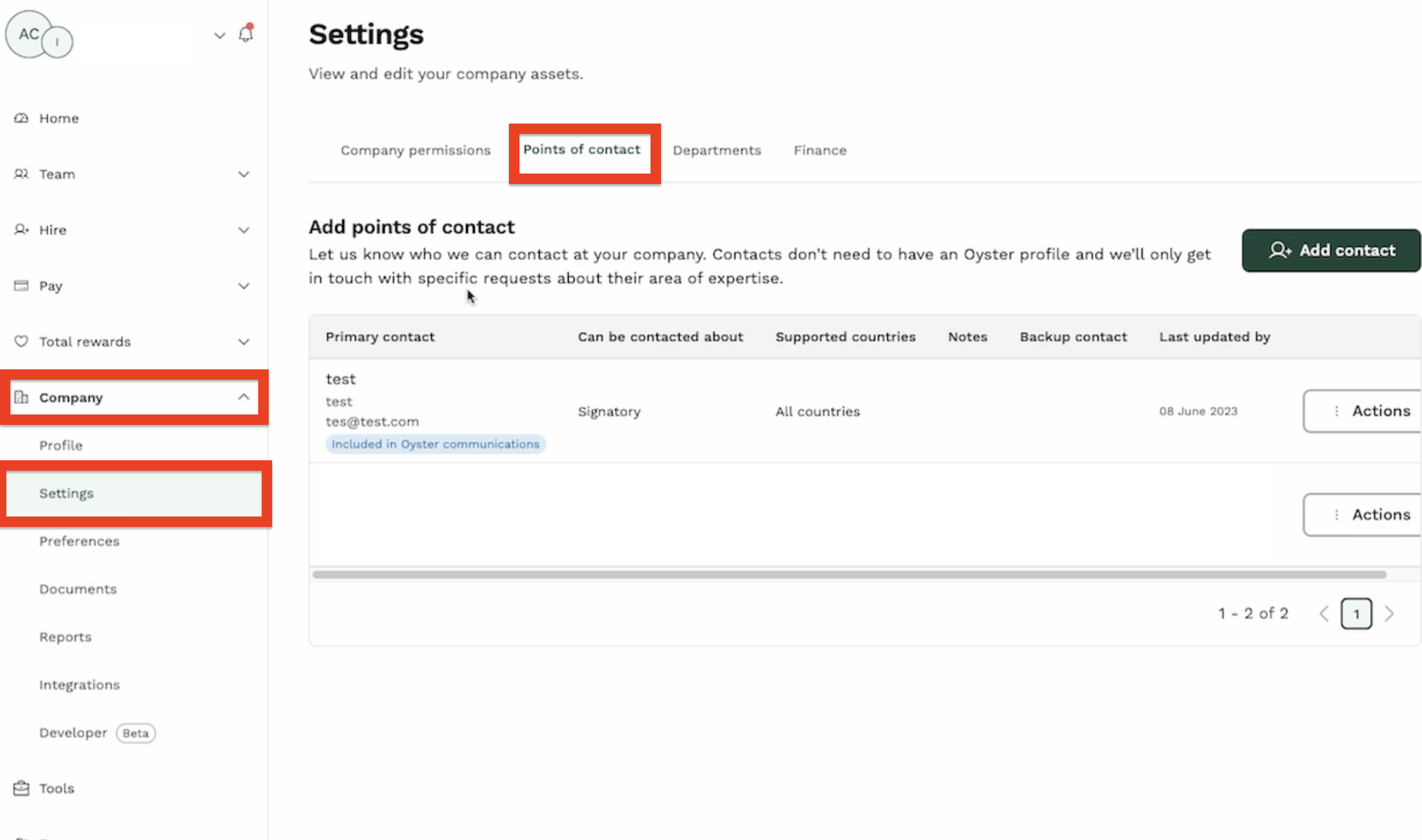Collapse the Company menu chevron

[x=244, y=397]
